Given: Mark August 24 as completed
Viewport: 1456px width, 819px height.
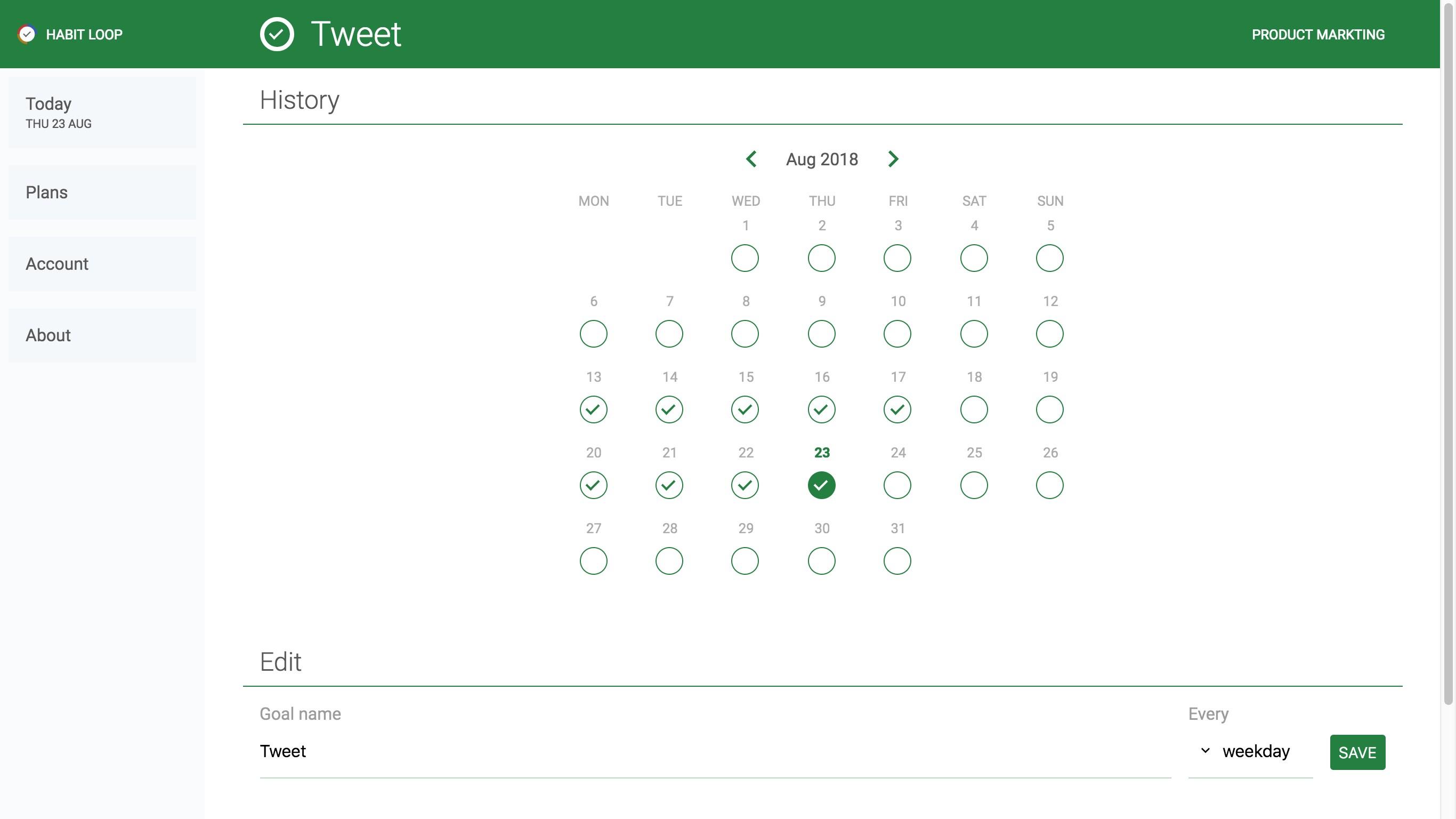Looking at the screenshot, I should (x=897, y=485).
